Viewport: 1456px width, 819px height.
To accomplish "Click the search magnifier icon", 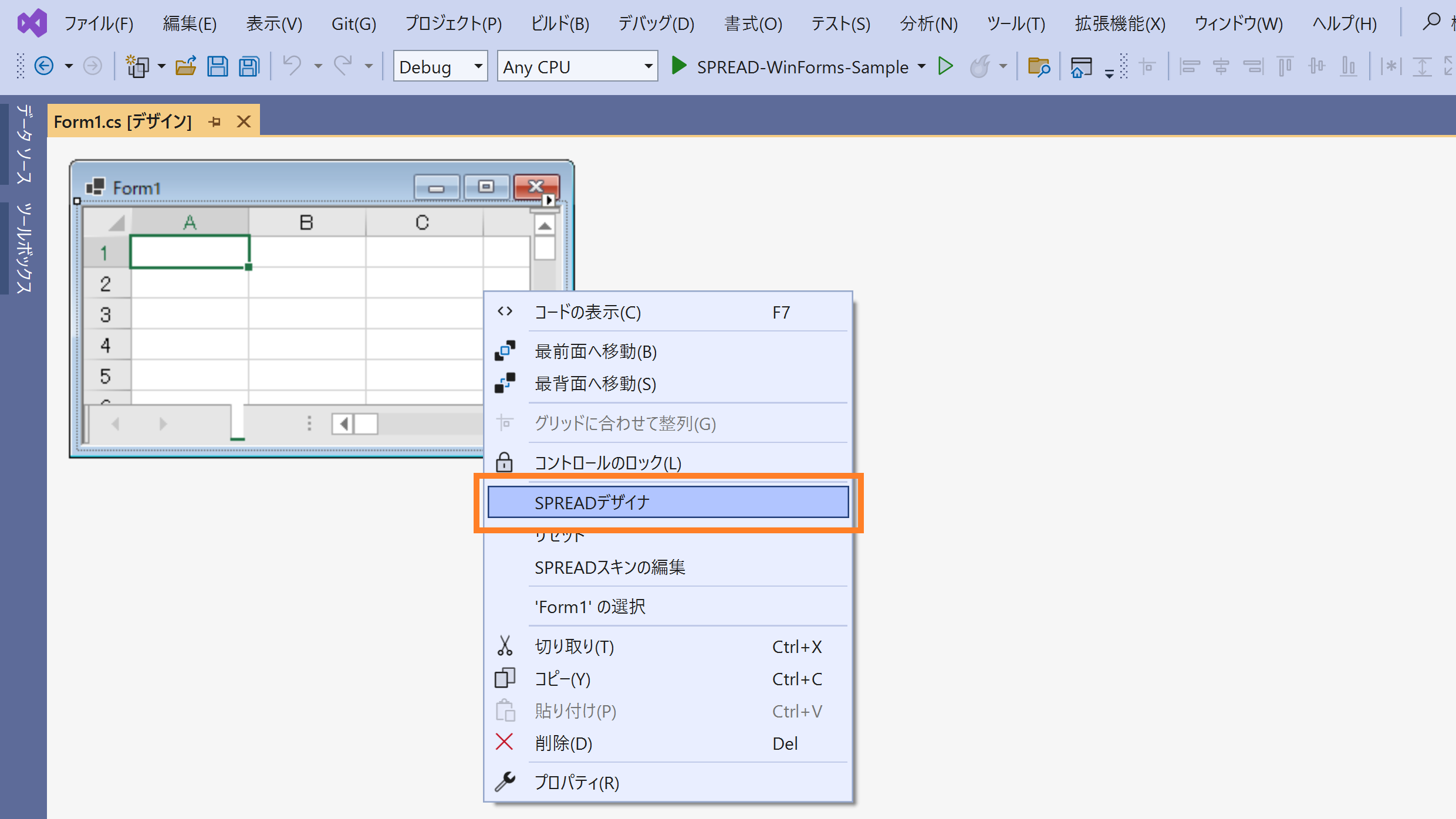I will tap(1432, 22).
